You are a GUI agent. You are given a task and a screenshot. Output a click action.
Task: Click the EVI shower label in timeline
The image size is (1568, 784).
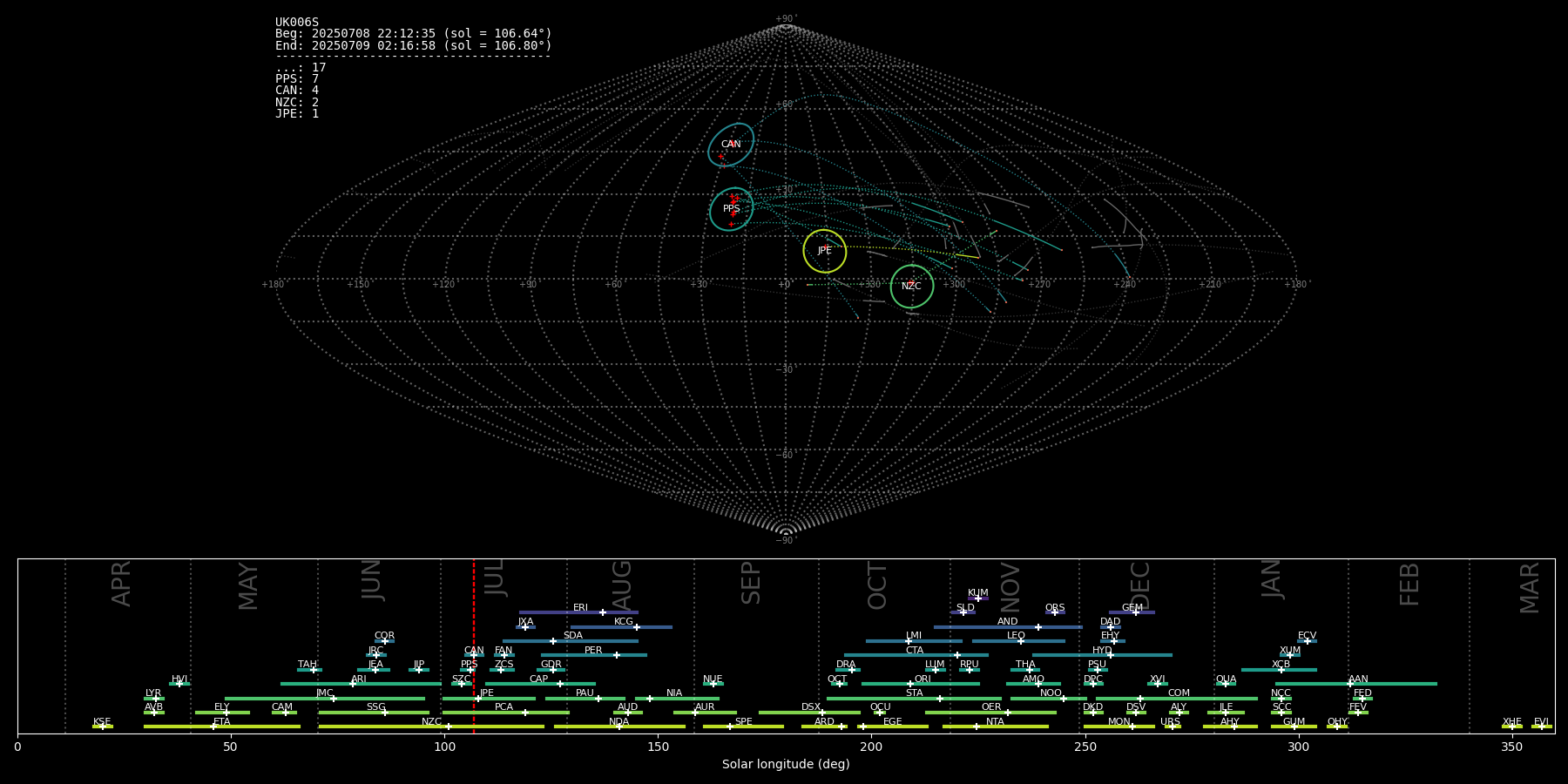1541,721
